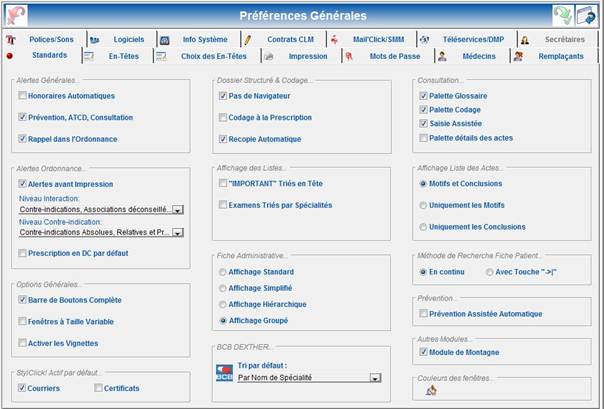Uncheck Prévention, ATCD, Consultation
This screenshot has width=604, height=409.
point(22,117)
